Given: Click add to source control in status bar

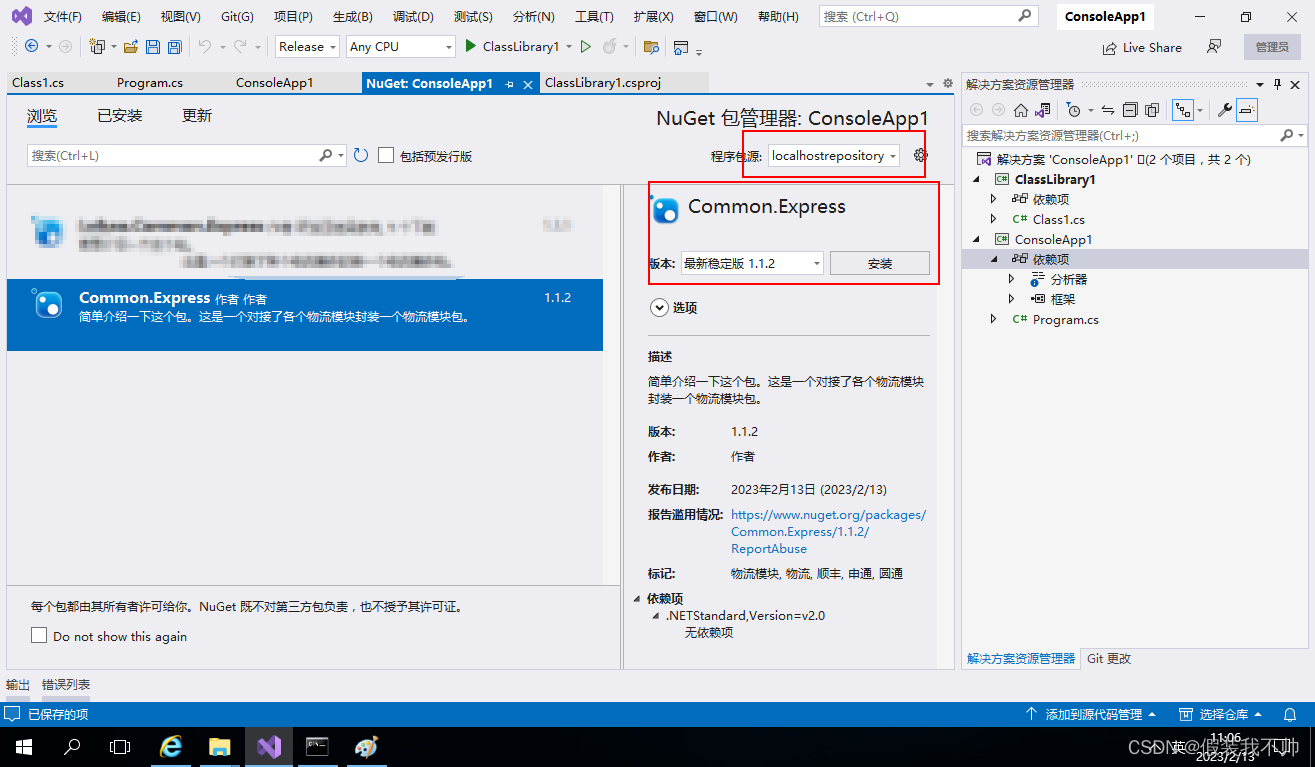Looking at the screenshot, I should tap(1091, 714).
